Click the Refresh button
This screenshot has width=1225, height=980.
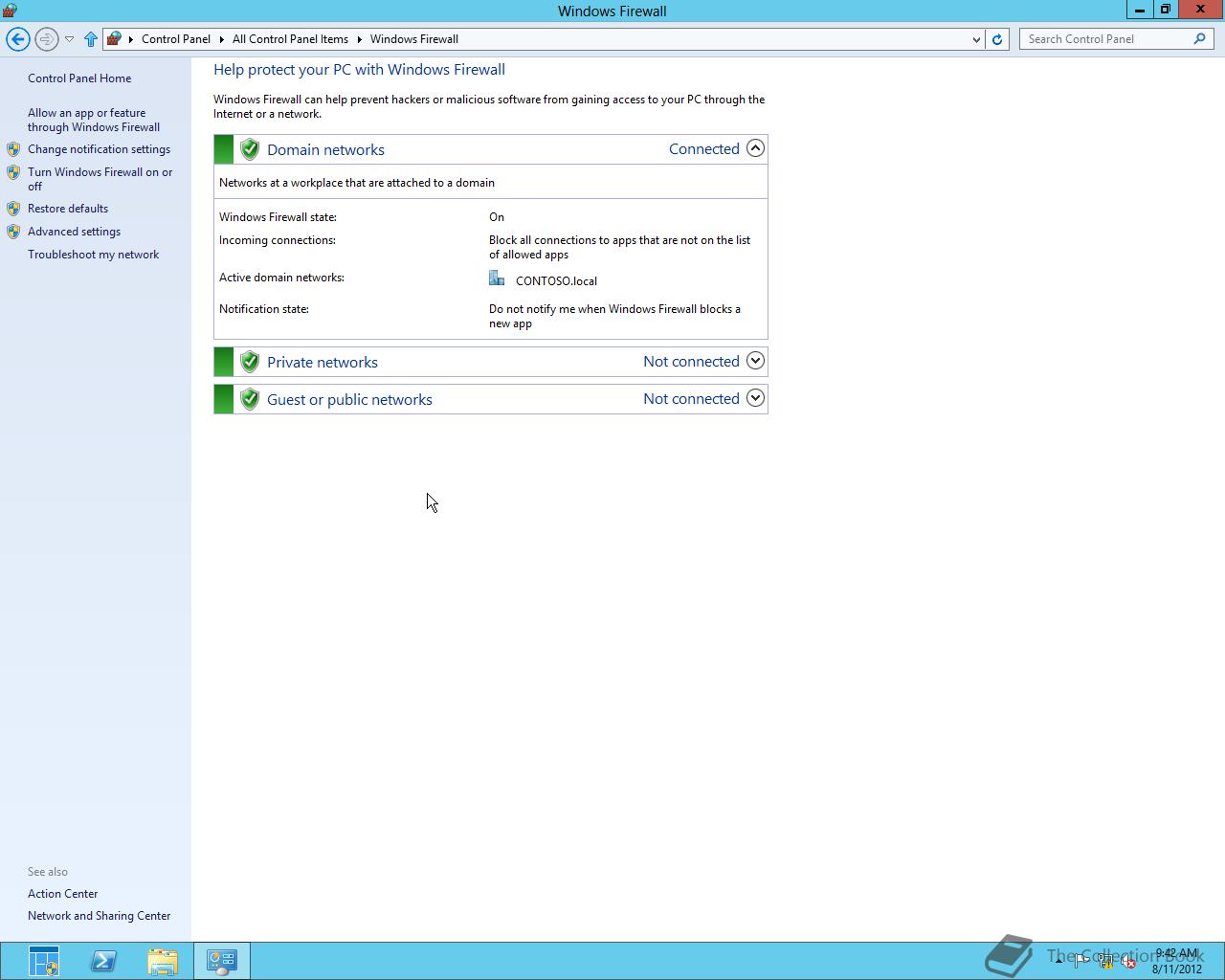tap(997, 39)
